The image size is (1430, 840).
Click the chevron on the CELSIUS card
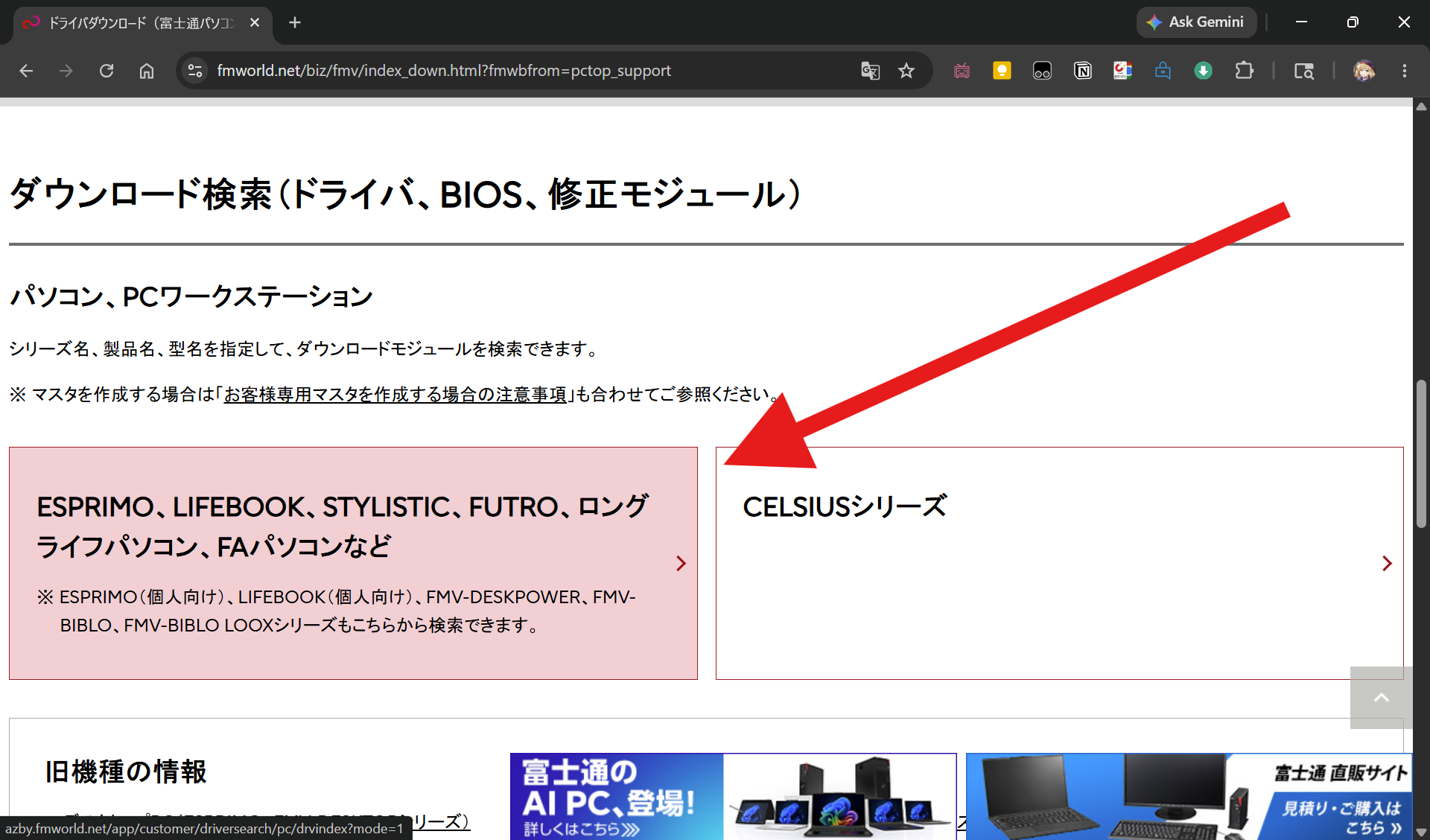(x=1387, y=564)
